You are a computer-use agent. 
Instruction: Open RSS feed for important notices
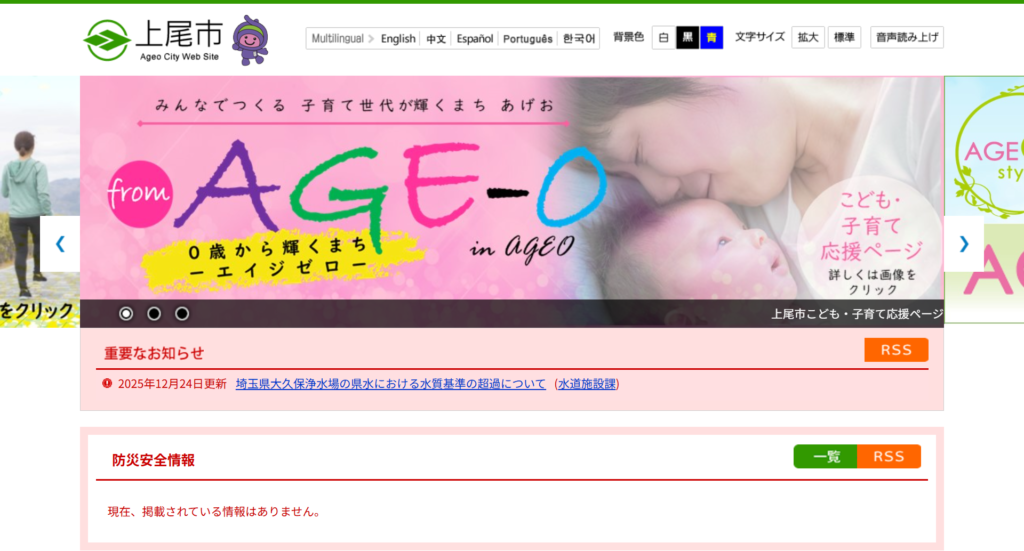click(x=896, y=350)
